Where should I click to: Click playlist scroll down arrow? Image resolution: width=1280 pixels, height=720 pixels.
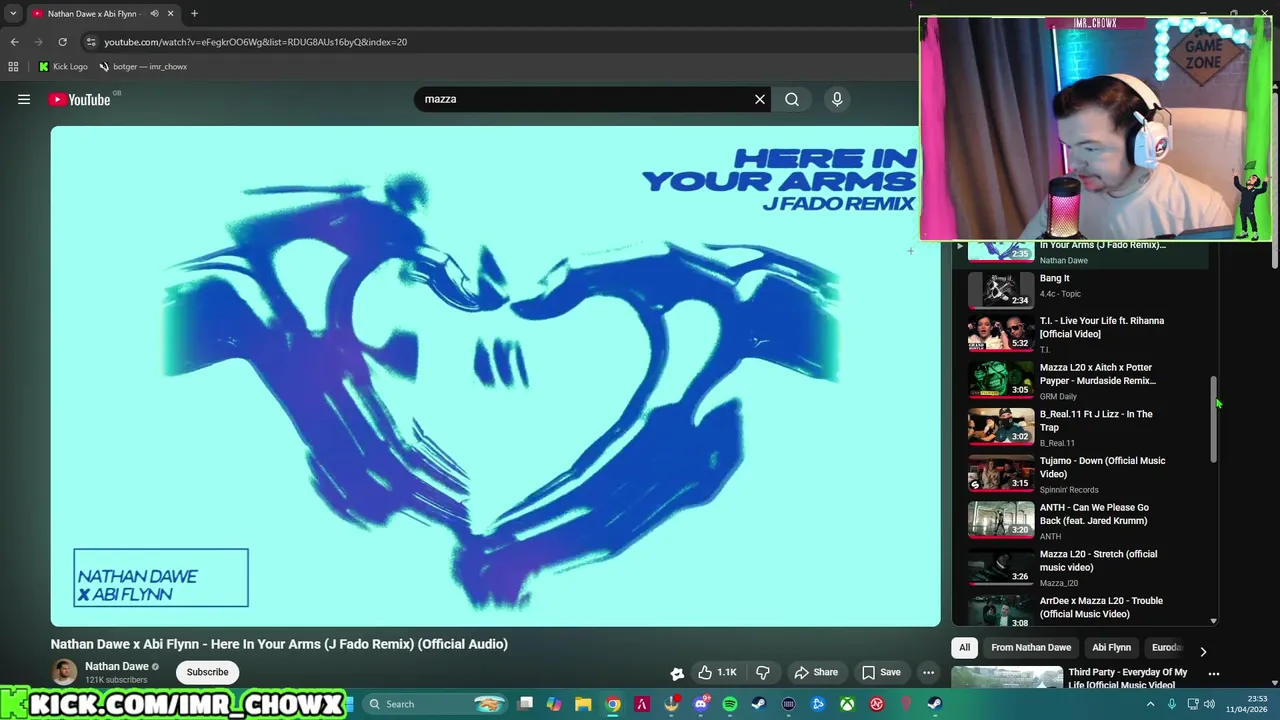click(x=1214, y=621)
